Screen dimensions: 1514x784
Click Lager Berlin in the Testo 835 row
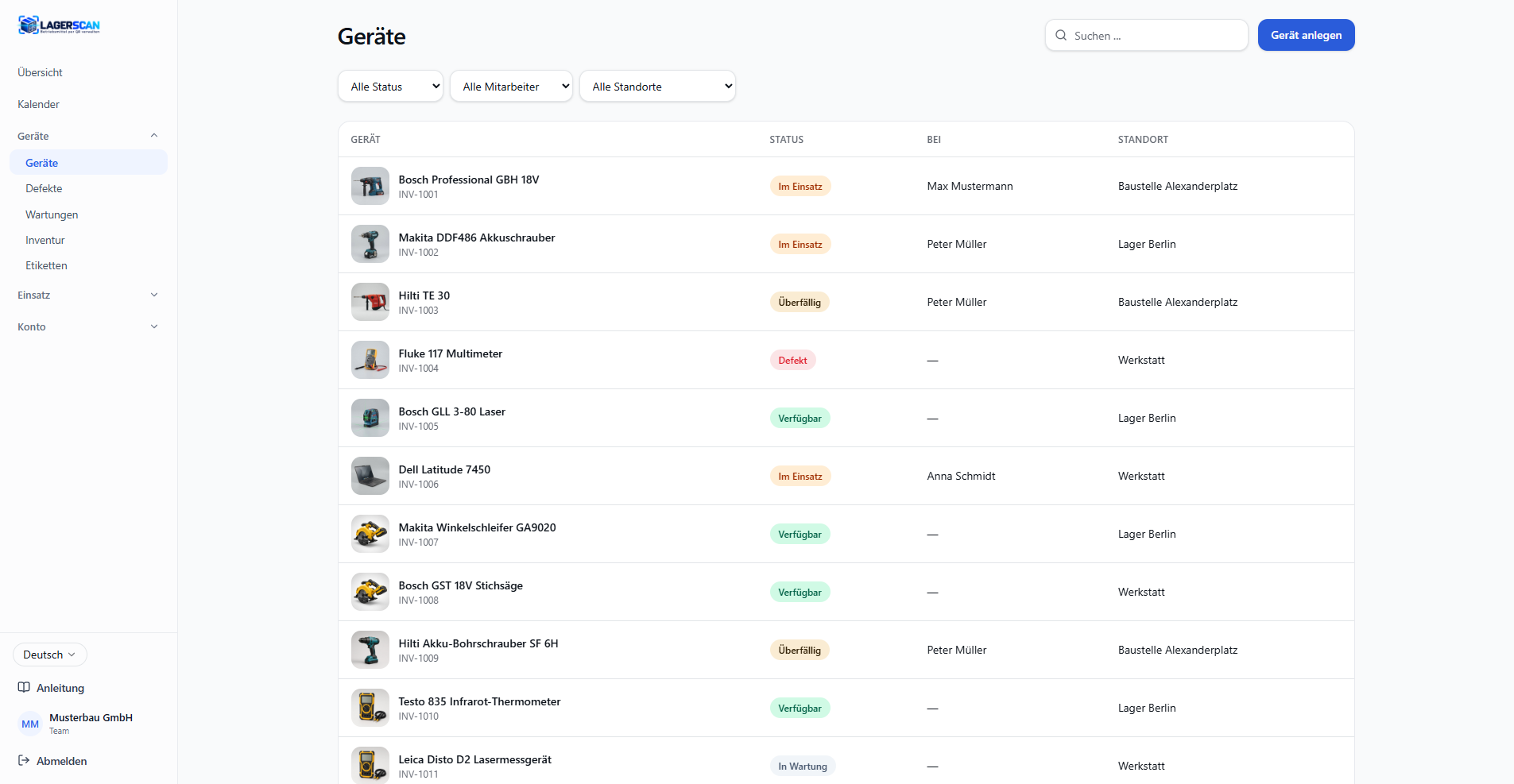pos(1147,708)
